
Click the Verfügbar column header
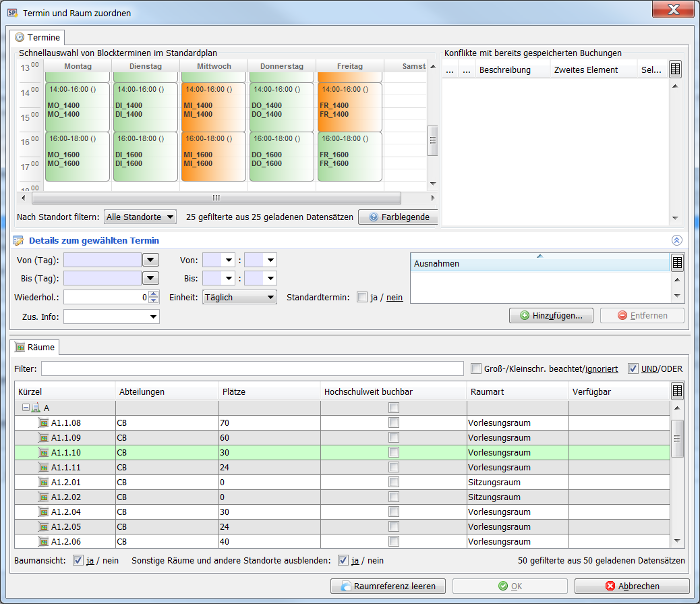click(620, 392)
